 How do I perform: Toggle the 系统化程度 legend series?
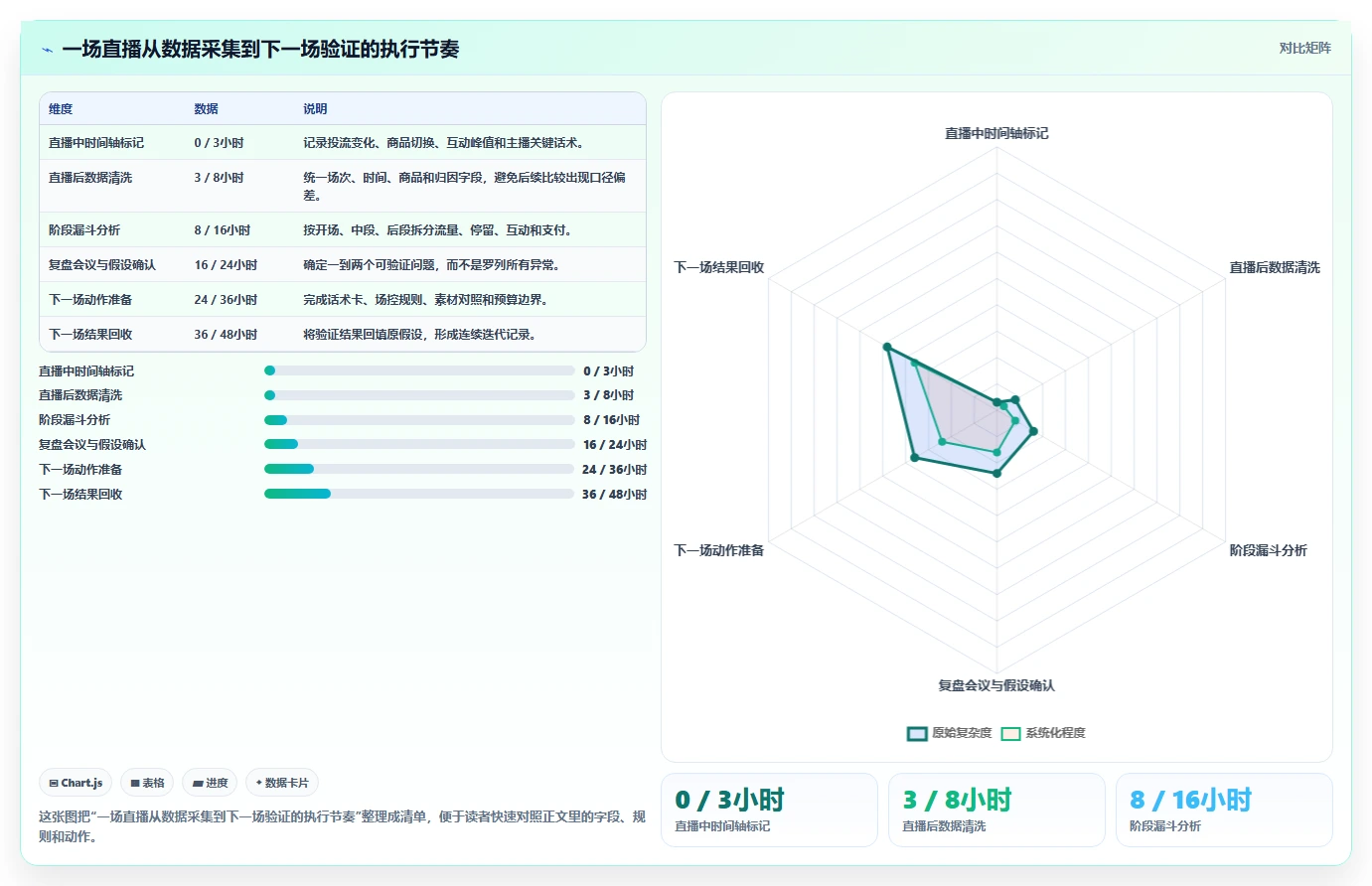pos(1043,733)
